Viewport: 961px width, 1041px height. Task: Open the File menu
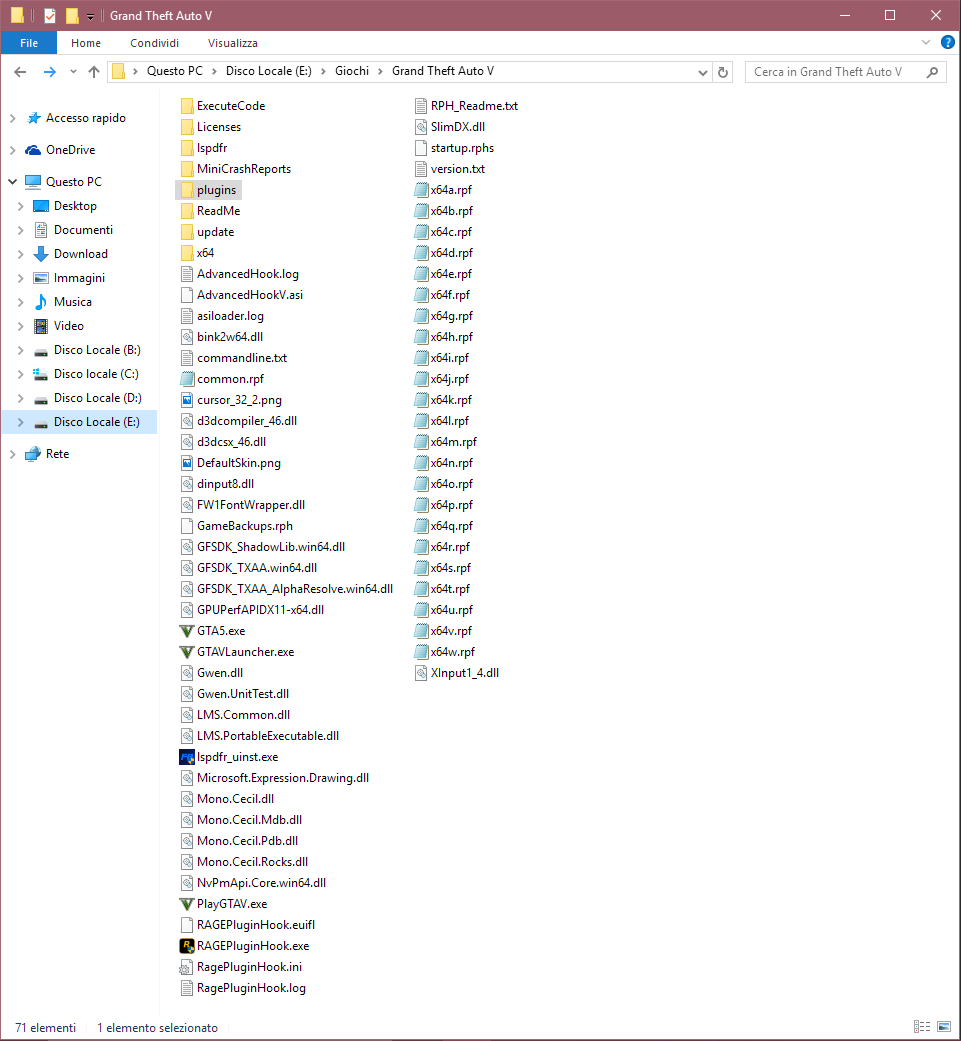coord(29,43)
